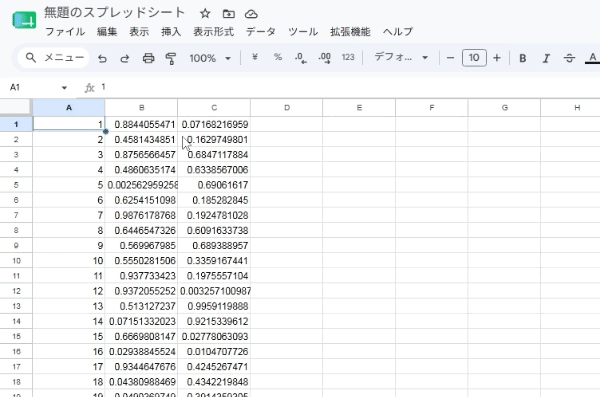600x397 pixels.
Task: Select column F header
Action: click(x=432, y=108)
